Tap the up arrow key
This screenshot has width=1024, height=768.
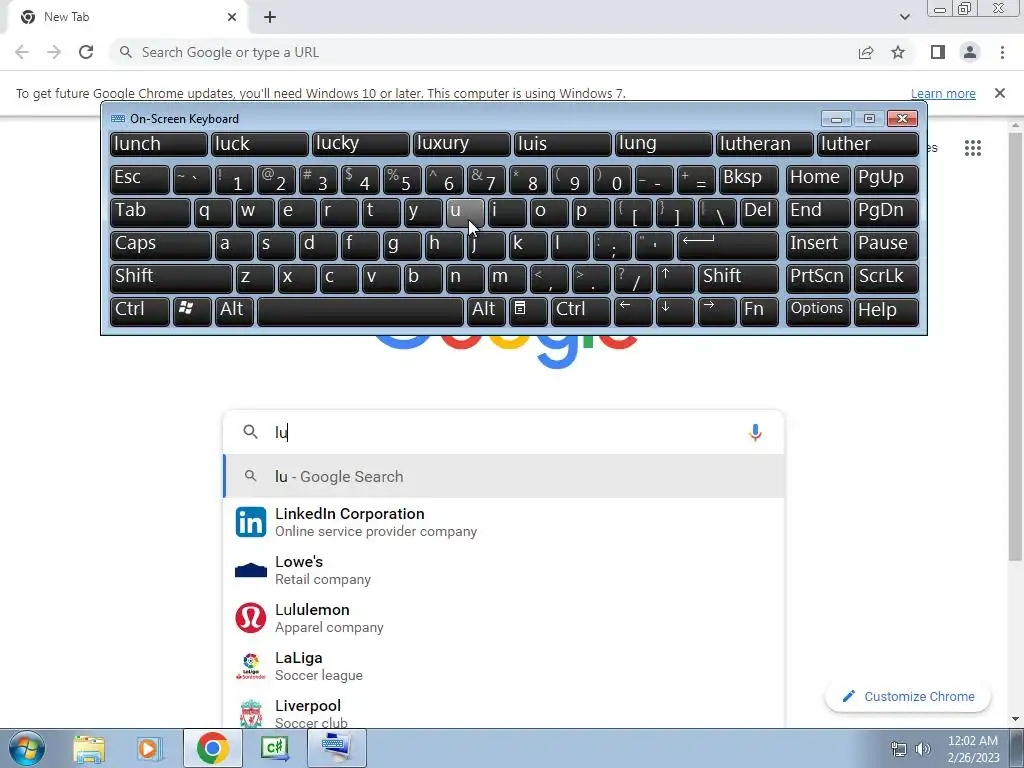point(675,278)
